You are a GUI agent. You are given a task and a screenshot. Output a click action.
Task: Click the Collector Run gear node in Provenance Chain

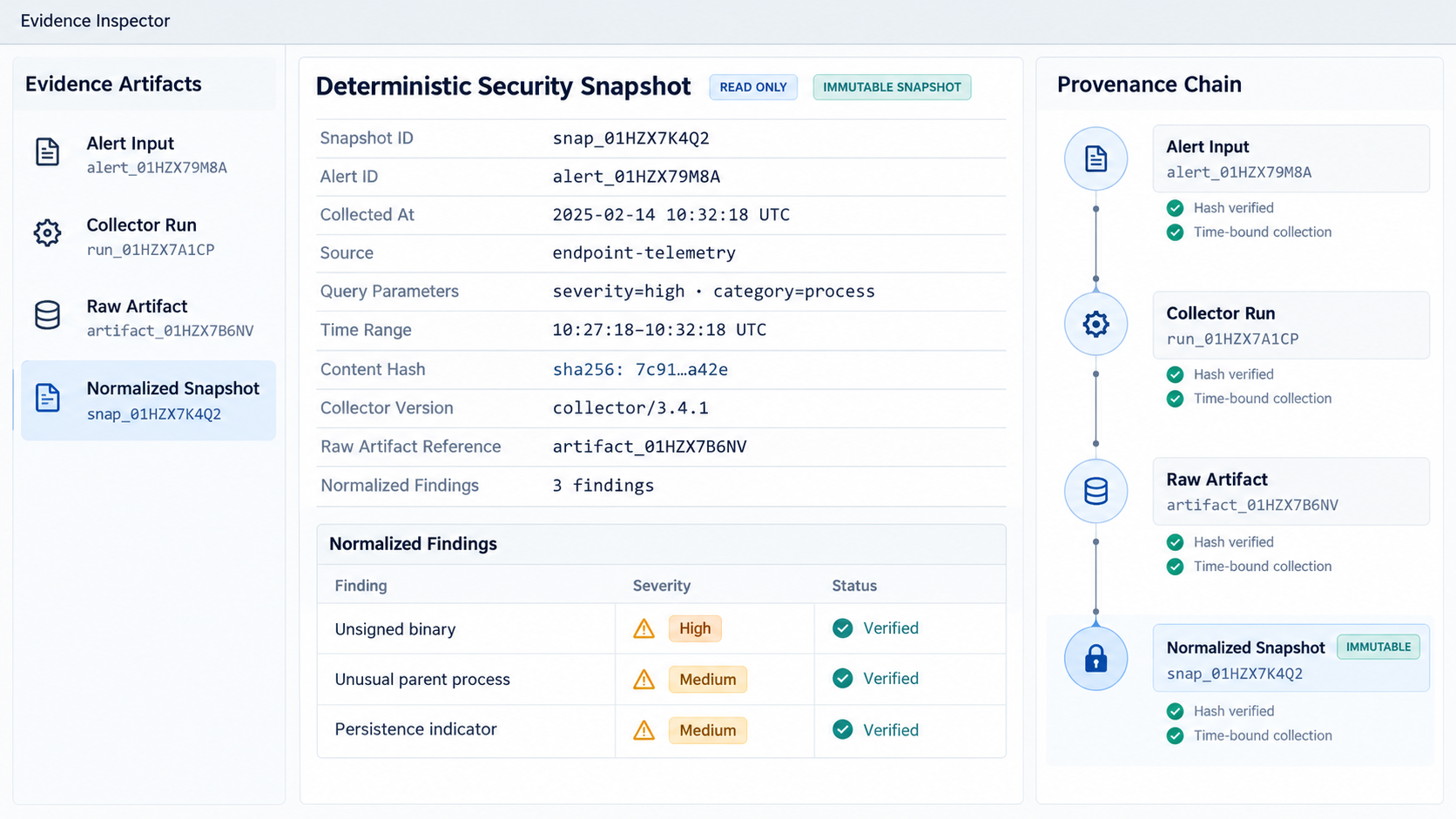tap(1095, 324)
